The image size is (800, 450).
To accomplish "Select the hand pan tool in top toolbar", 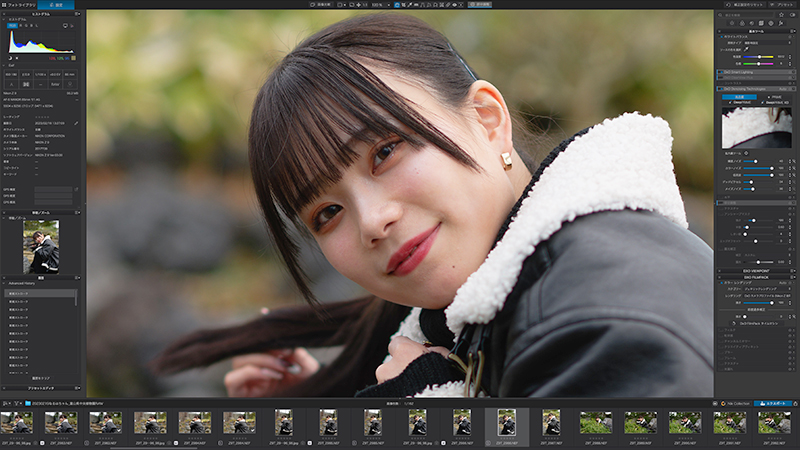I will click(x=397, y=5).
